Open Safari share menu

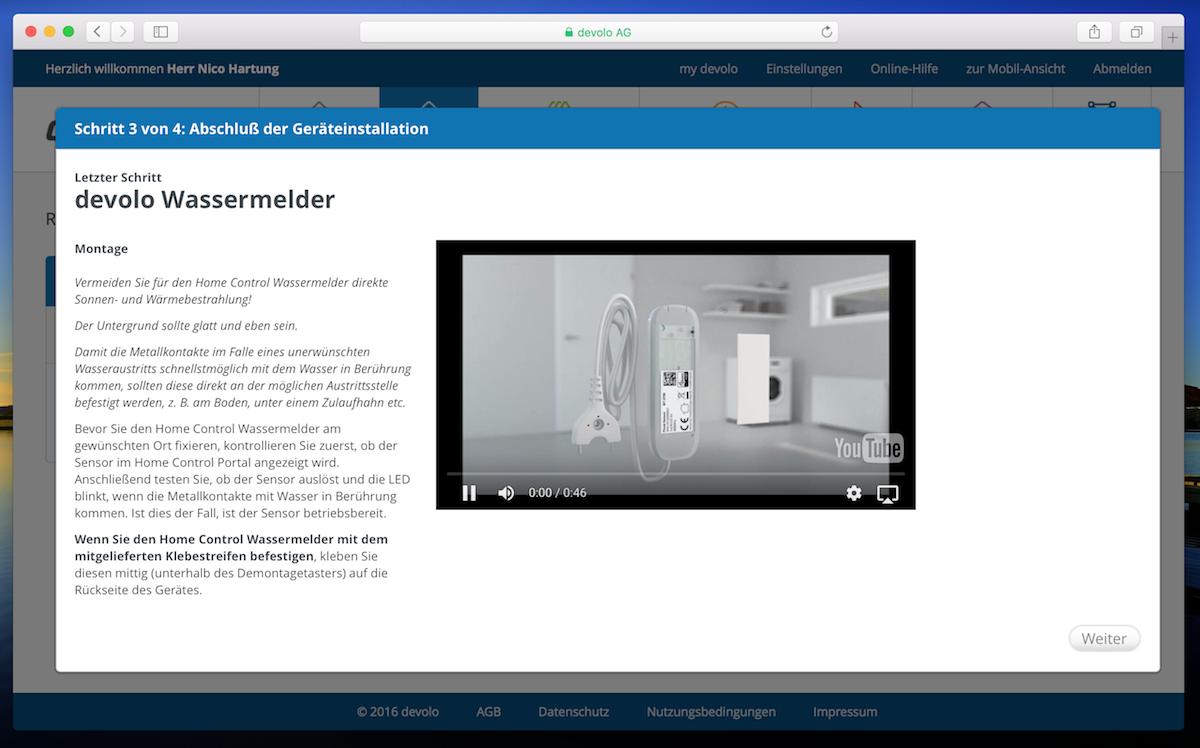(1094, 32)
